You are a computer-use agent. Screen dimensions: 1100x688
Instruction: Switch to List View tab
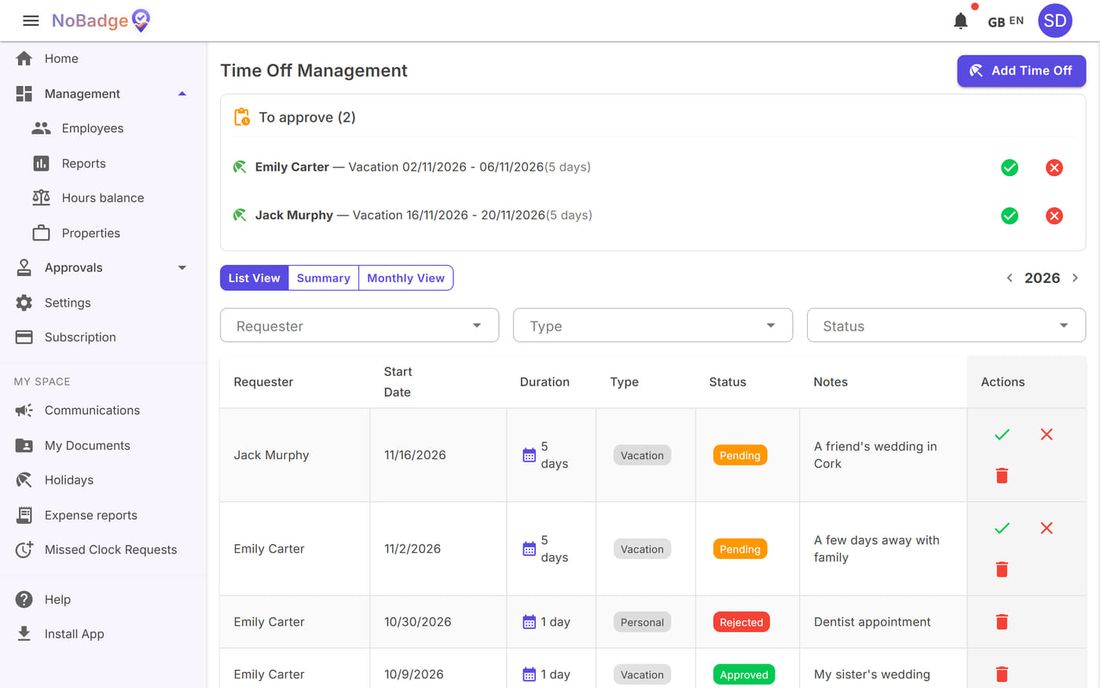point(254,278)
